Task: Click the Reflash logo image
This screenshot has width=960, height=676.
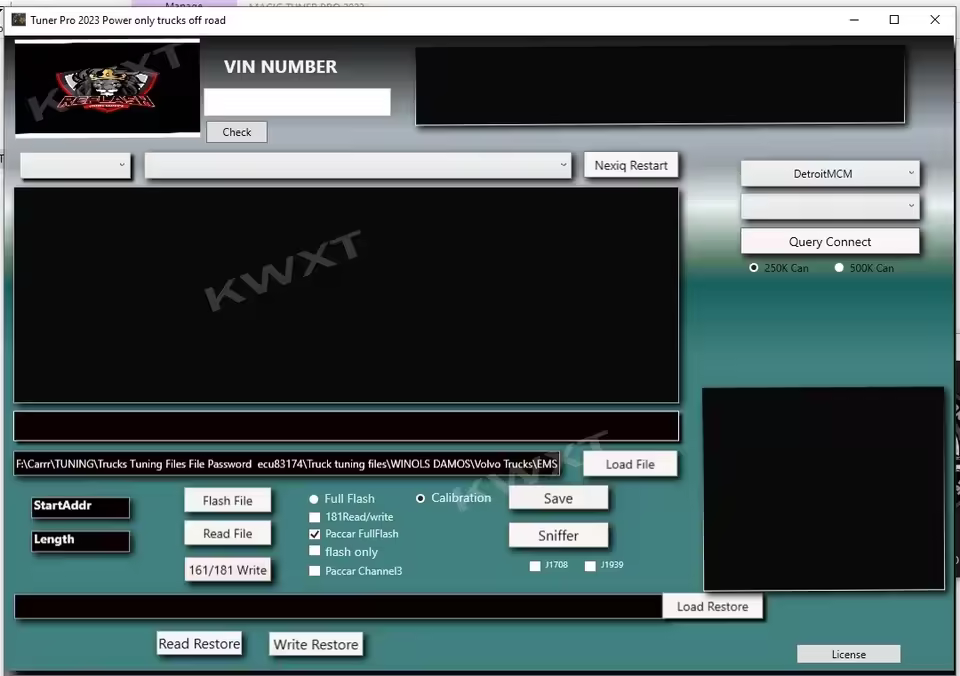Action: [x=107, y=88]
